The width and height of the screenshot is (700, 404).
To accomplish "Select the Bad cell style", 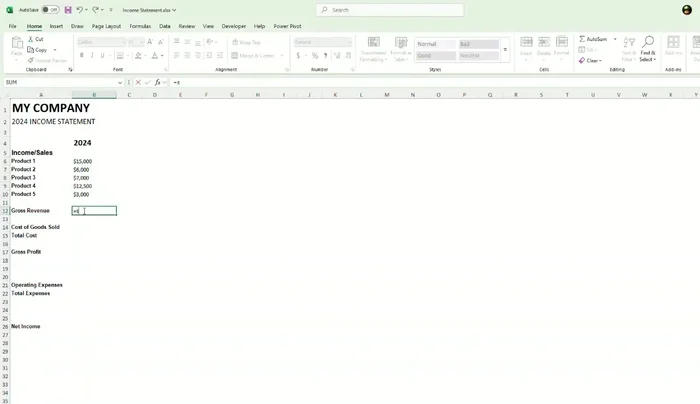I will (x=479, y=44).
